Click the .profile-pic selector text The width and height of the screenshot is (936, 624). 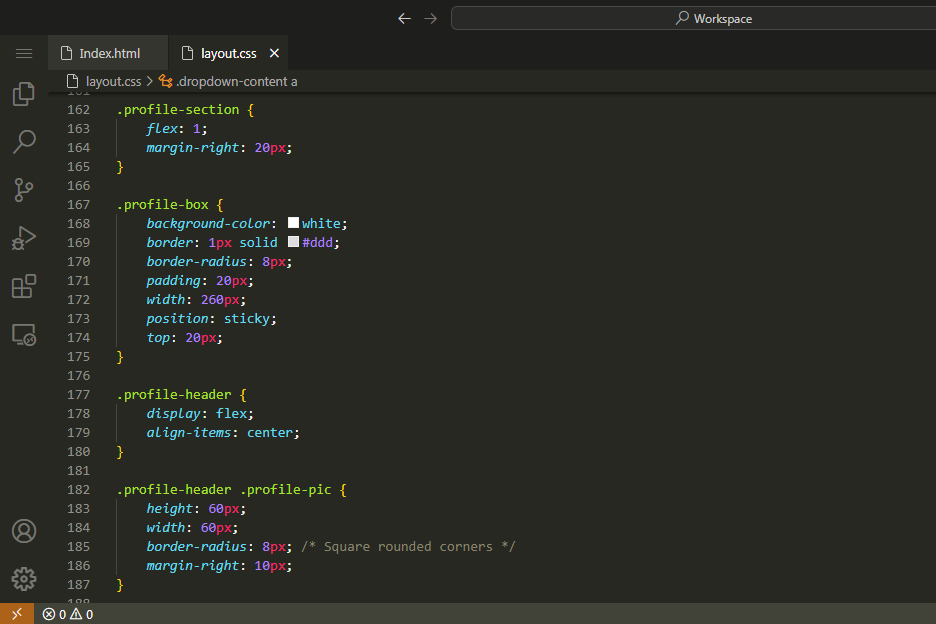285,490
